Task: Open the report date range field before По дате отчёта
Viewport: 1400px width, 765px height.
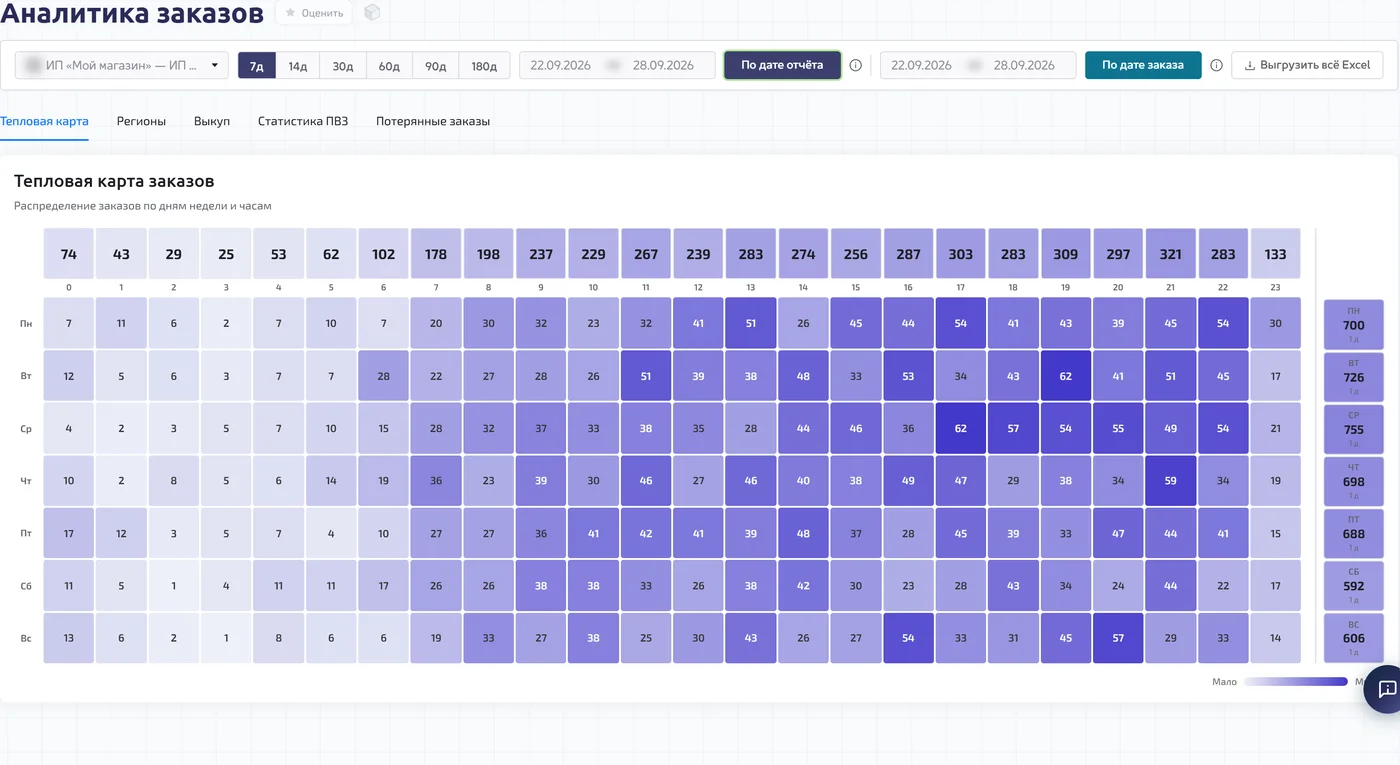Action: [617, 65]
